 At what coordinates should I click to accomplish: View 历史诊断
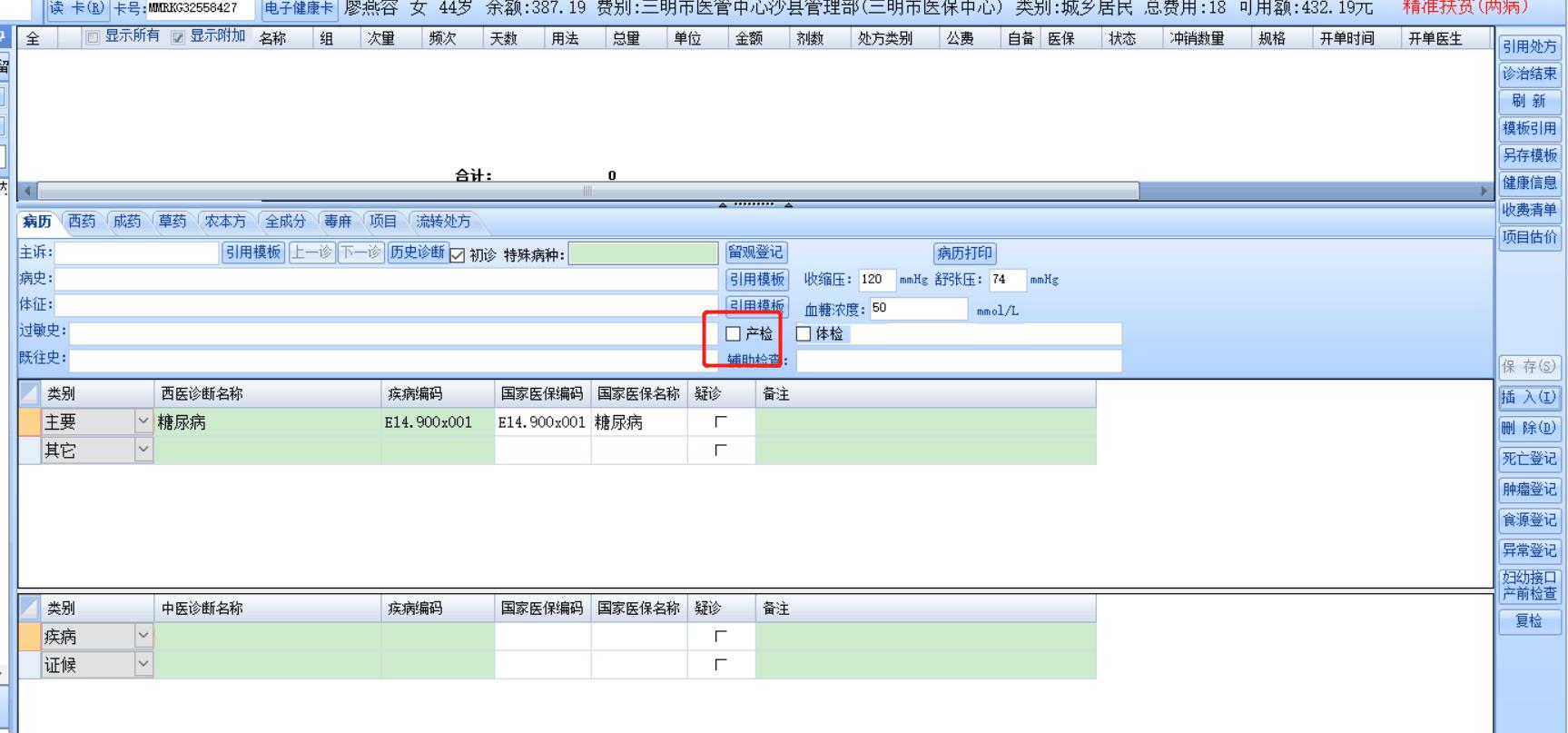[418, 253]
